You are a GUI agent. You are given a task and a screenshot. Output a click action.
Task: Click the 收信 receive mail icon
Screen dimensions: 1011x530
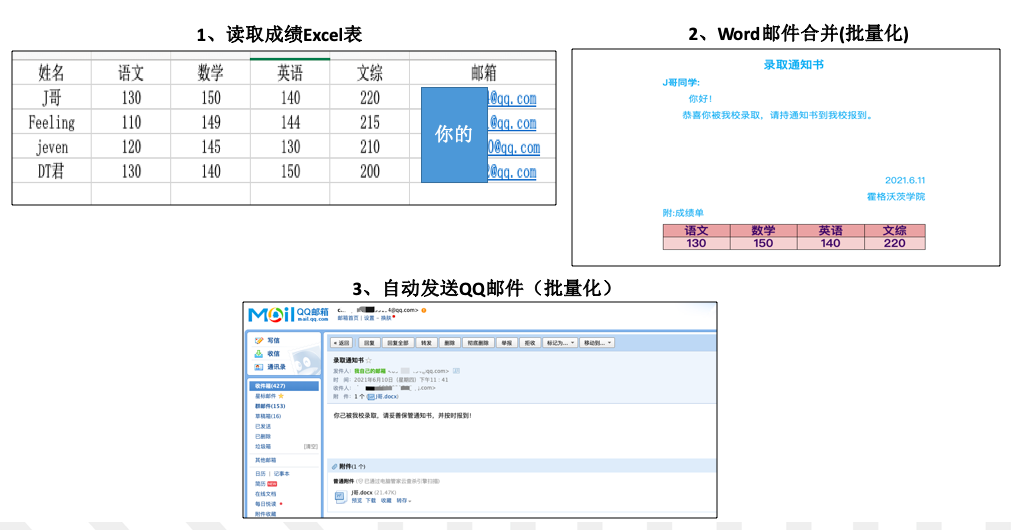[x=259, y=353]
